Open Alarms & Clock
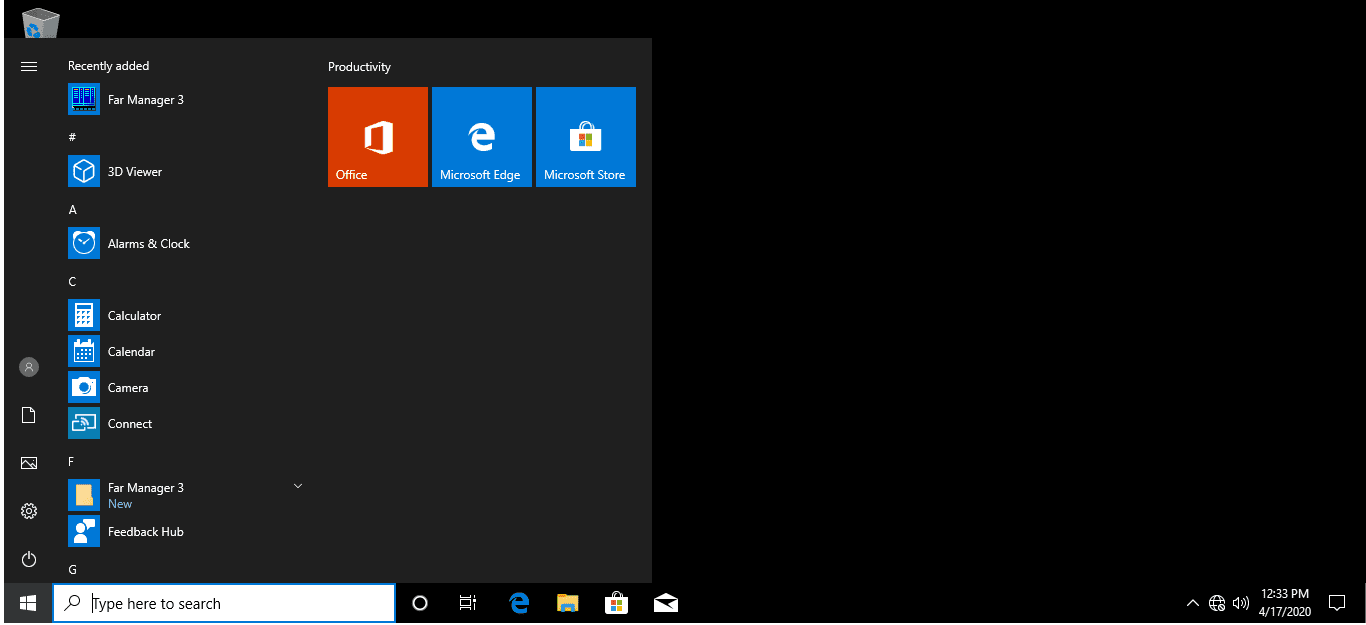This screenshot has width=1366, height=625. [x=186, y=244]
